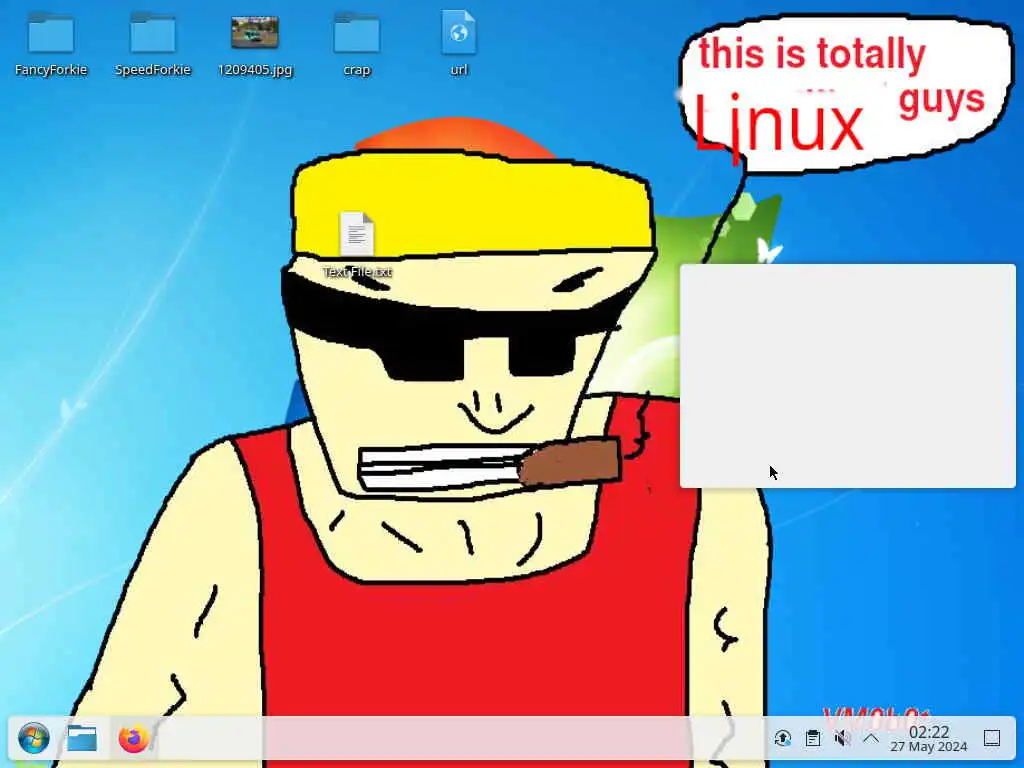Image resolution: width=1024 pixels, height=768 pixels.
Task: Click the muted volume tray icon
Action: point(842,739)
